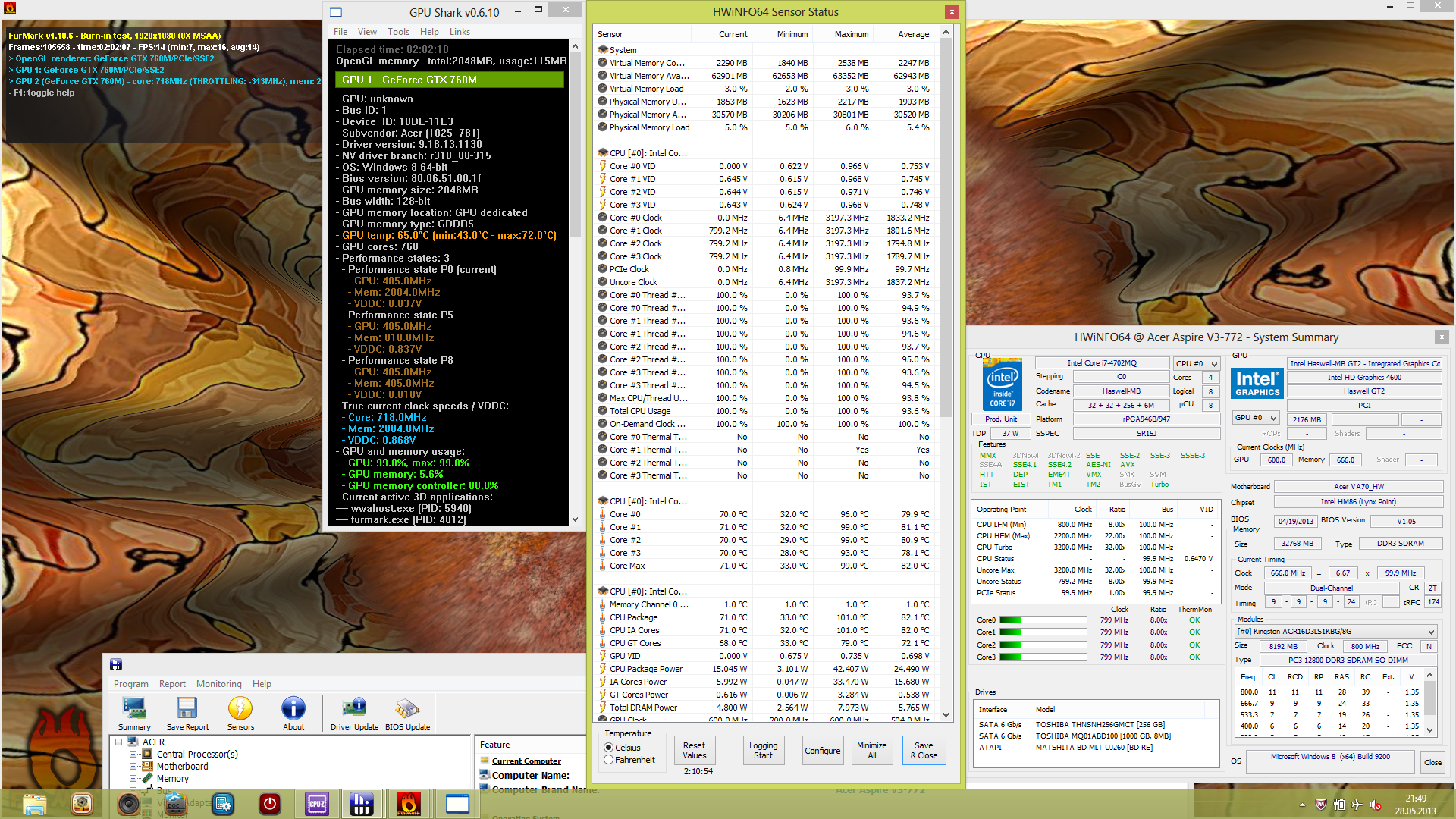Expand Motherboard tree node
Viewport: 1456px width, 819px height.
[133, 767]
